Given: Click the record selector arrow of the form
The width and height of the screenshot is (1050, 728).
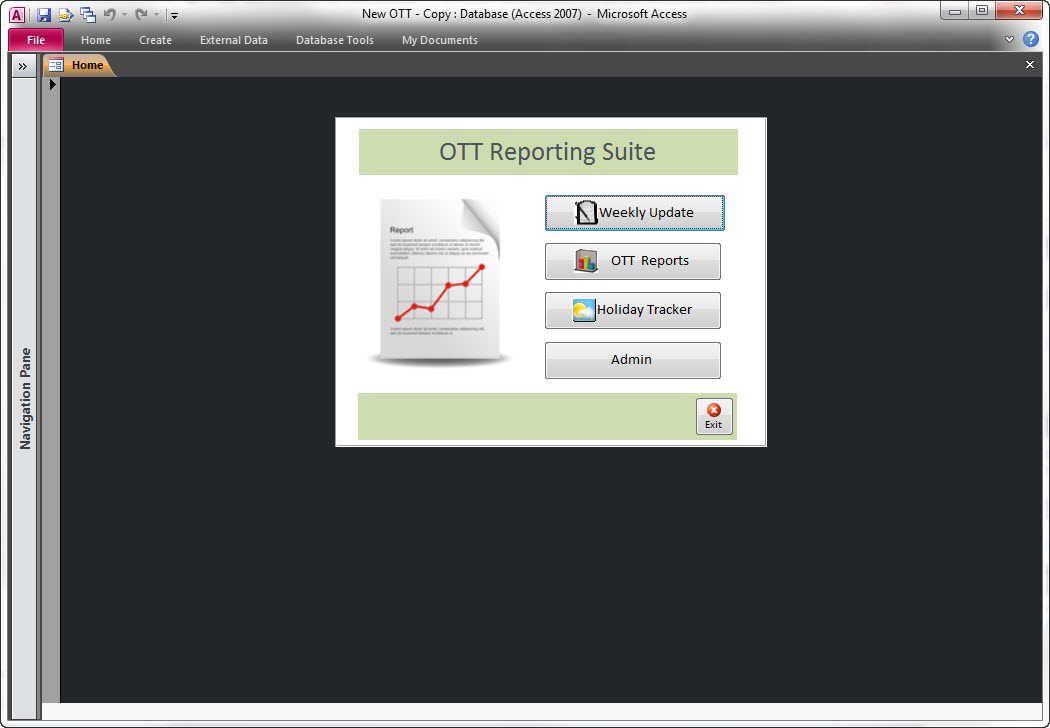Looking at the screenshot, I should pyautogui.click(x=53, y=85).
